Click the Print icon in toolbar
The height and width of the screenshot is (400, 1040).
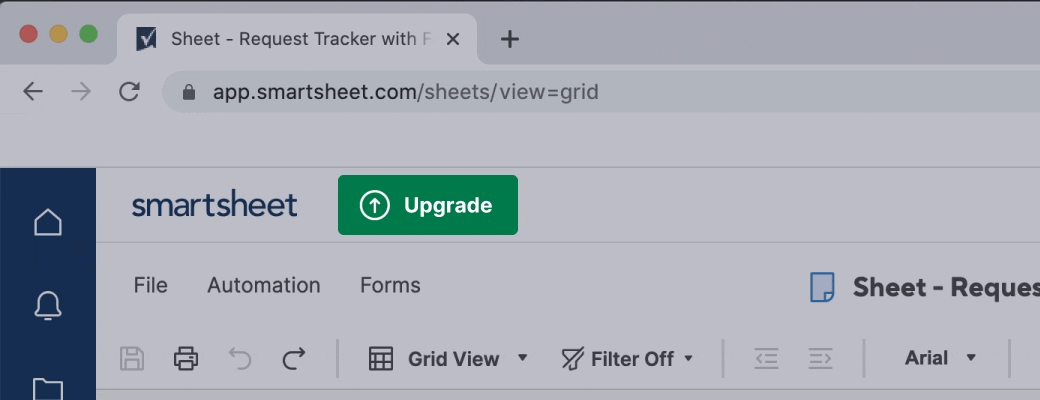pos(186,358)
